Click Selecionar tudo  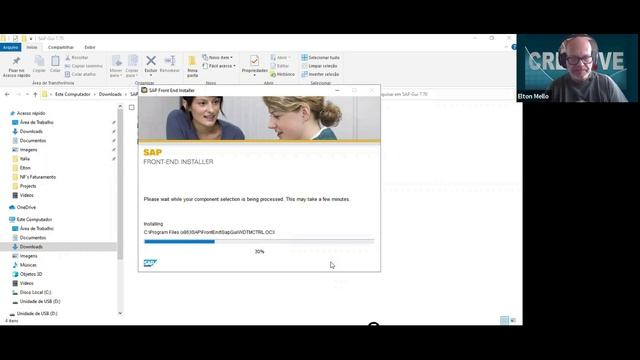click(x=320, y=58)
